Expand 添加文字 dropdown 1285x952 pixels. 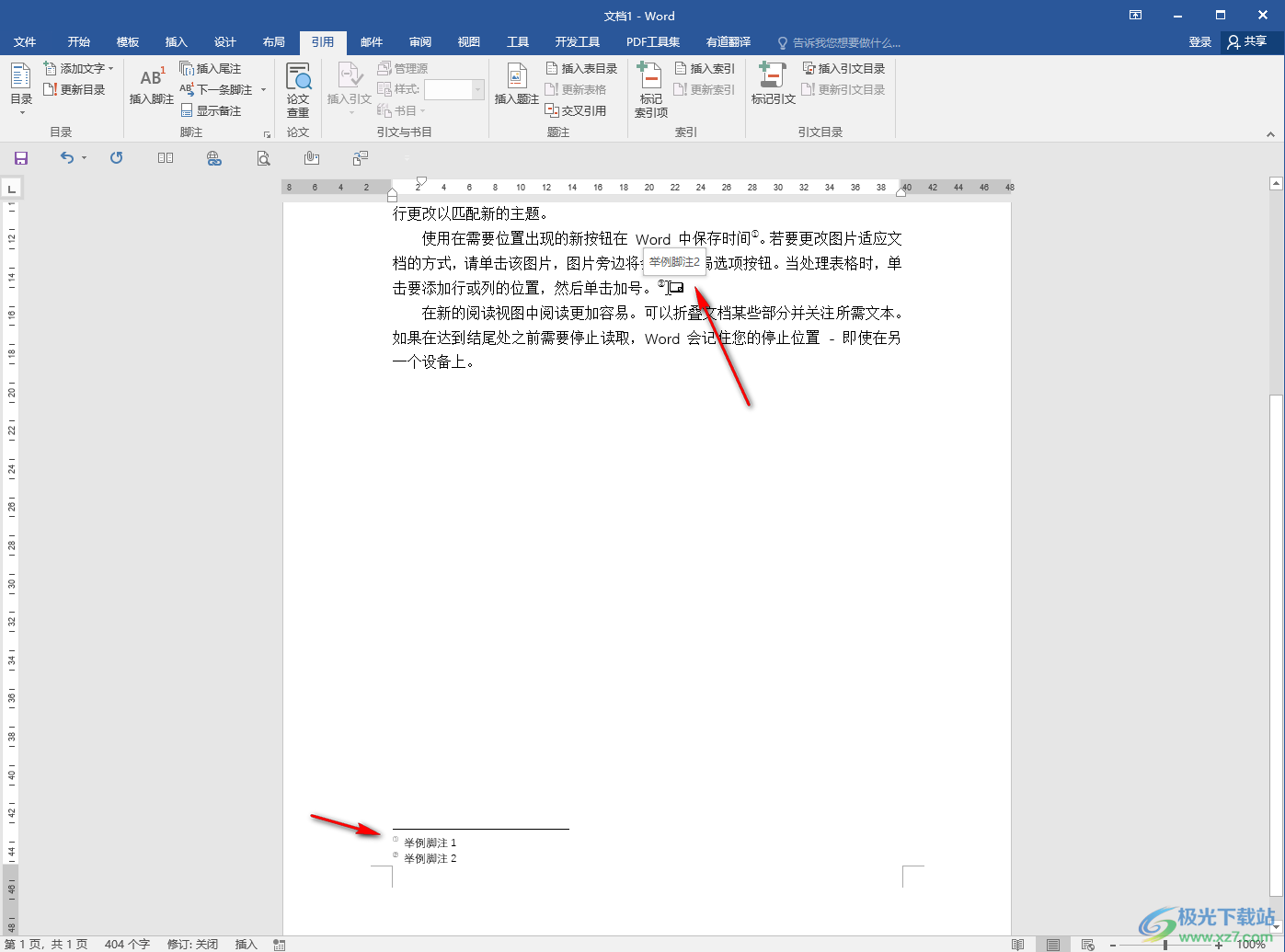pyautogui.click(x=111, y=68)
